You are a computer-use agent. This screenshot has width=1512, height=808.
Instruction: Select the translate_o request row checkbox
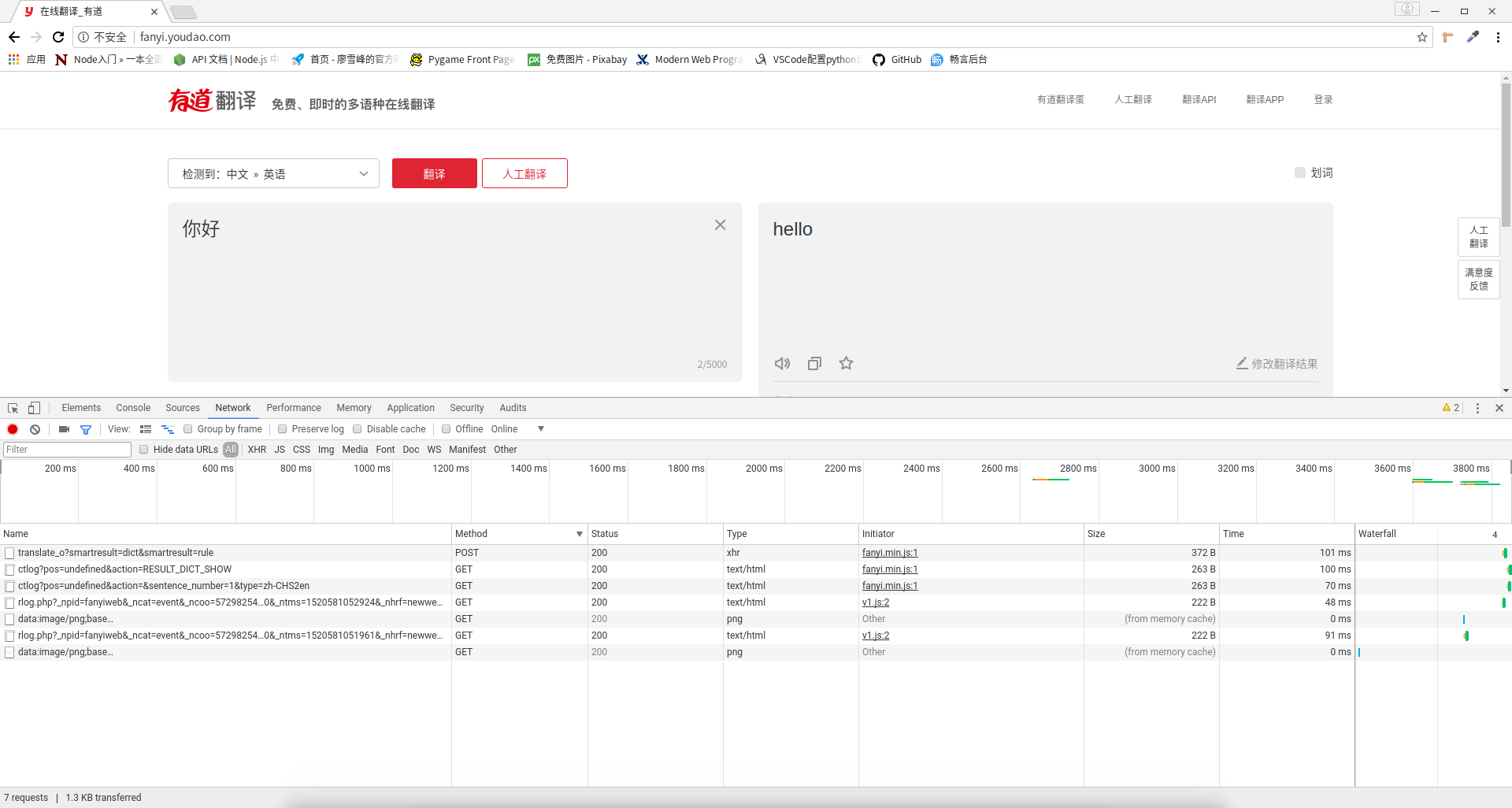pyautogui.click(x=9, y=553)
